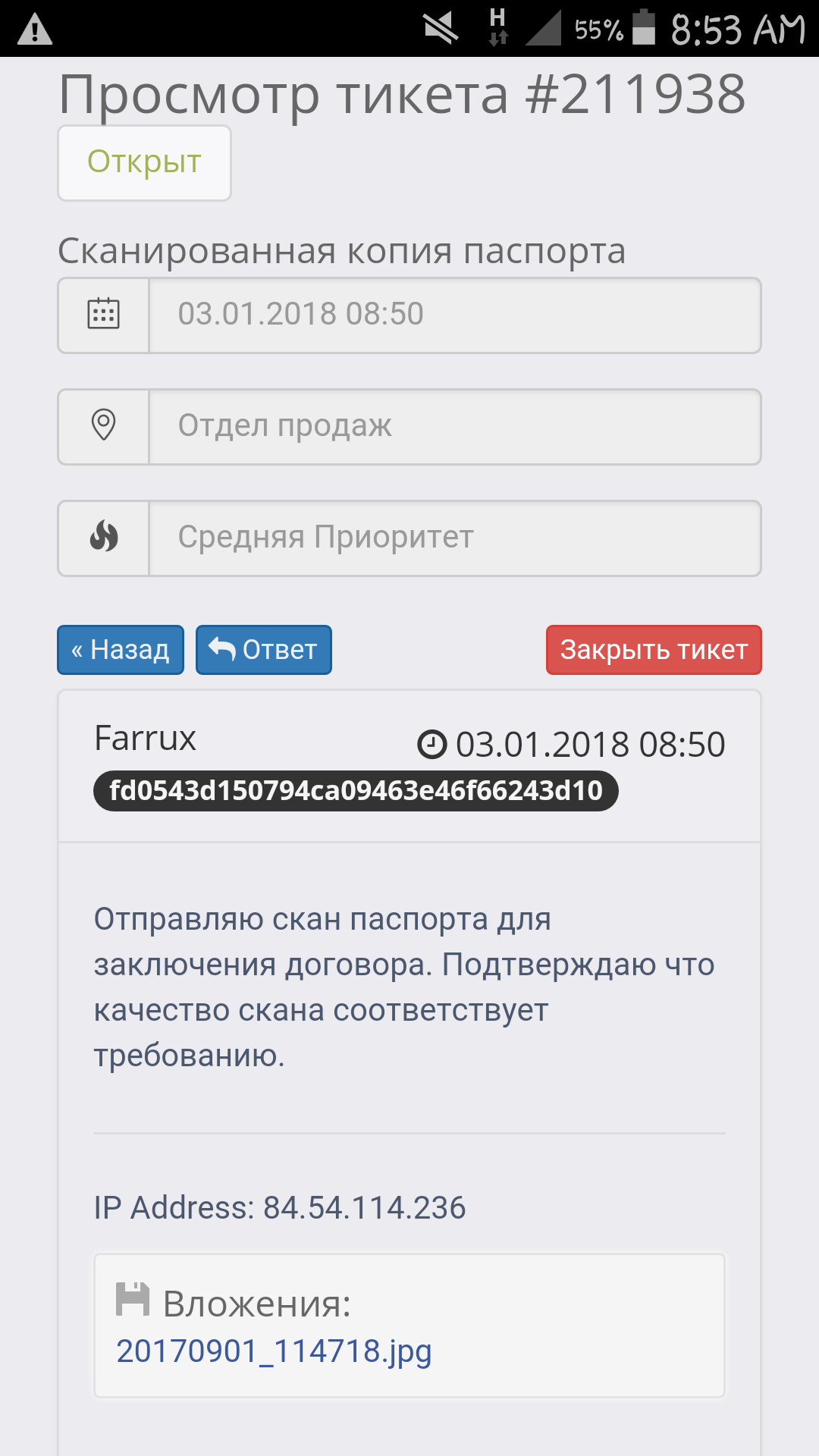Tap the flame priority icon
Screen dimensions: 819x1456
point(104,537)
